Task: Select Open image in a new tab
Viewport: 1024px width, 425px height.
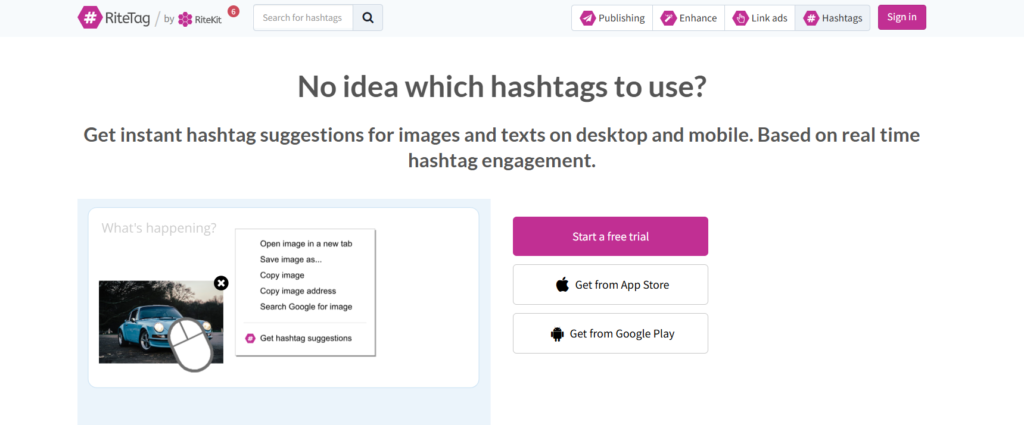Action: point(306,244)
